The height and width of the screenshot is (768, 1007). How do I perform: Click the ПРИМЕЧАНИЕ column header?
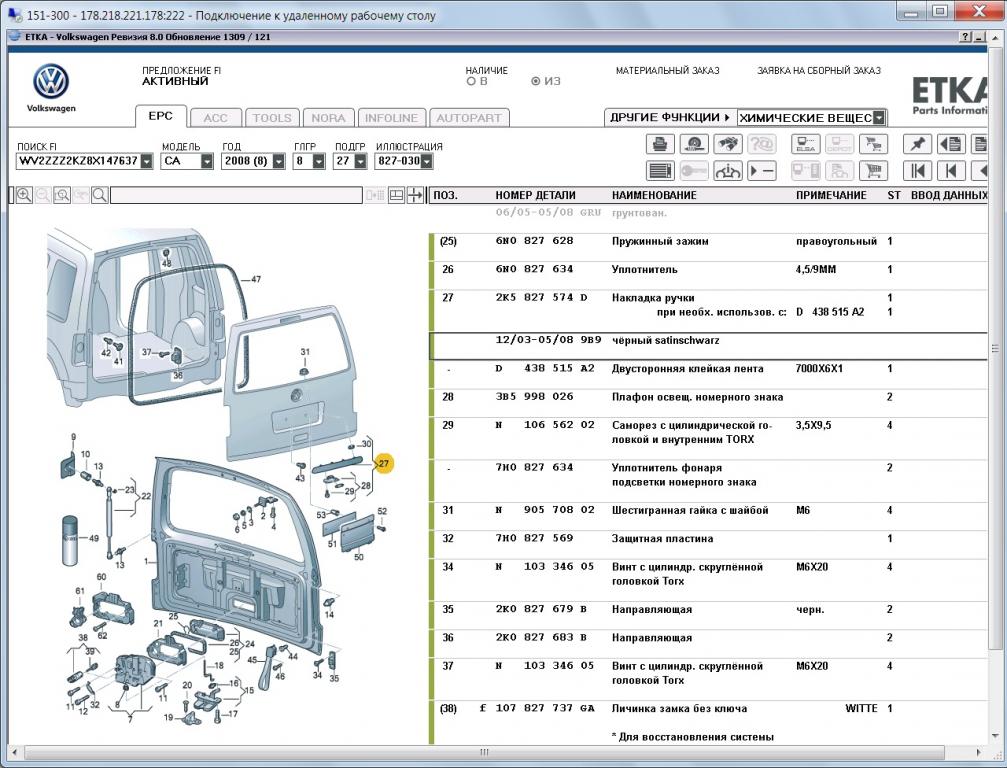pos(831,195)
